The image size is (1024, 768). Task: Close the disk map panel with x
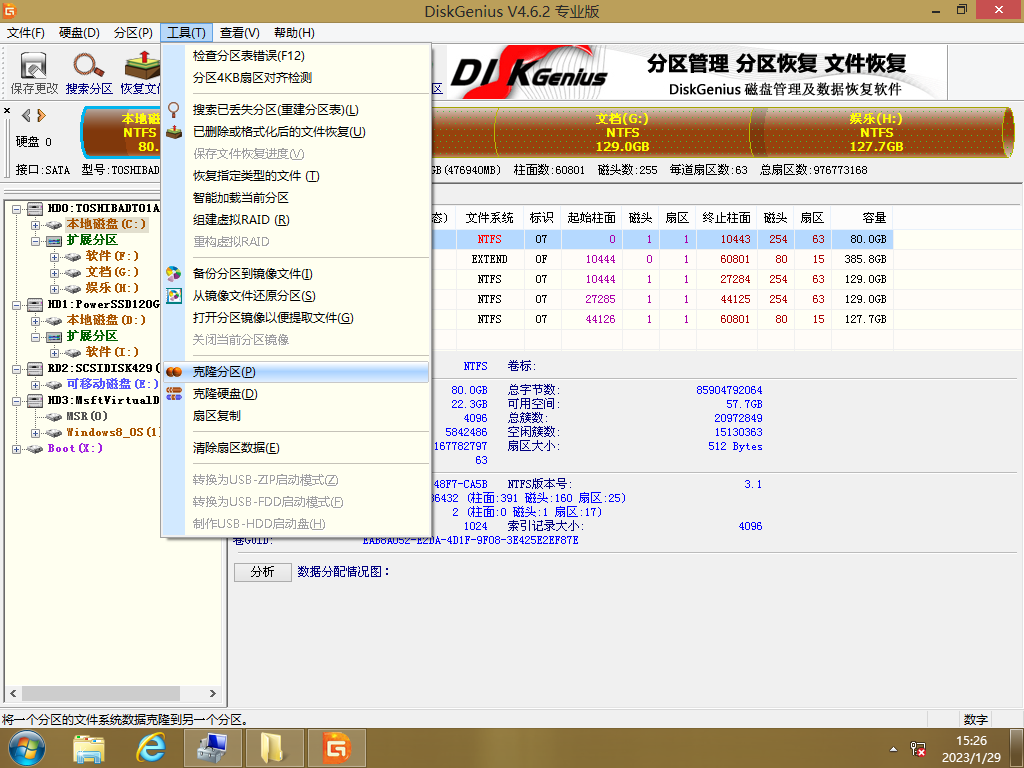click(7, 110)
